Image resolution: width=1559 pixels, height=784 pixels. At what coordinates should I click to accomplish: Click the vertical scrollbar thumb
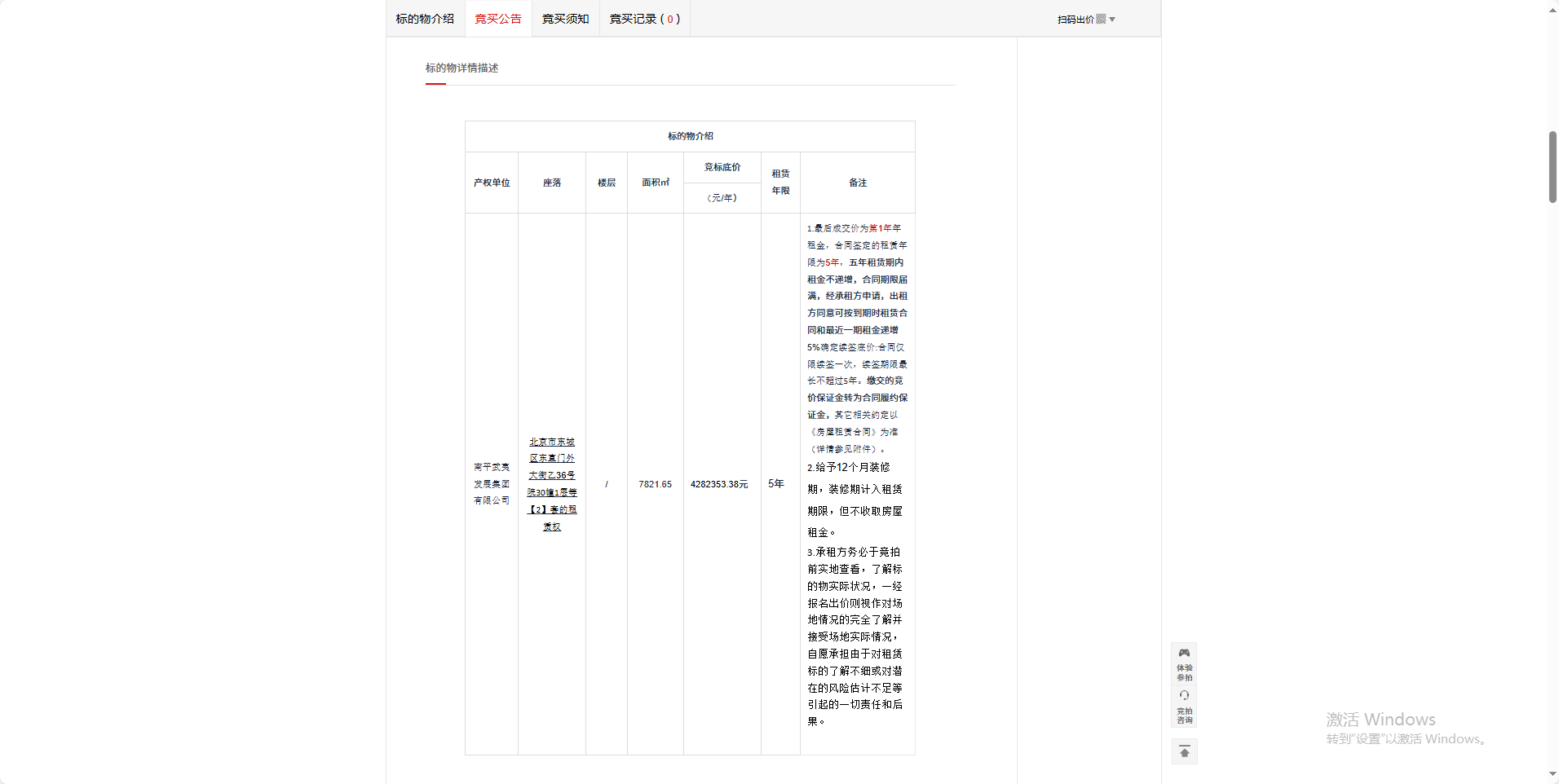(1552, 166)
